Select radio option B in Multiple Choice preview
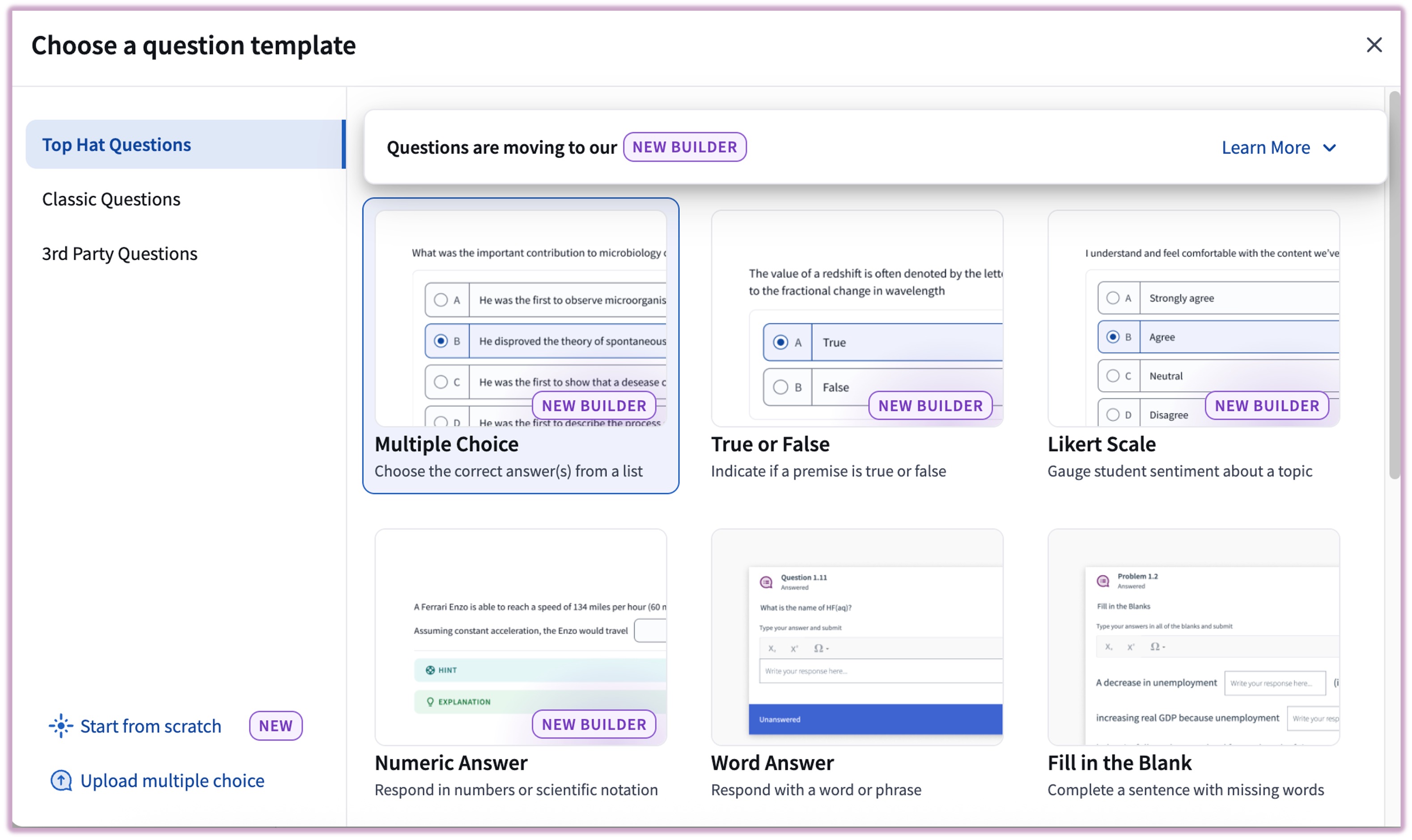1412x840 pixels. click(441, 341)
